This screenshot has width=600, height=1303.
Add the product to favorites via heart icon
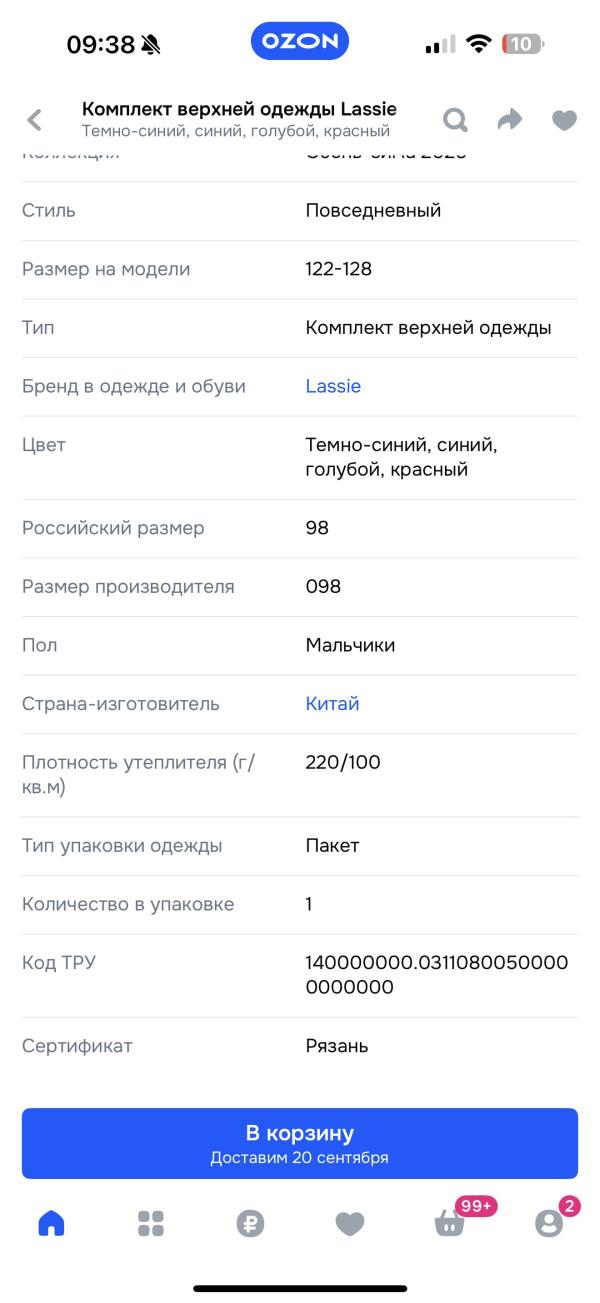[x=563, y=118]
